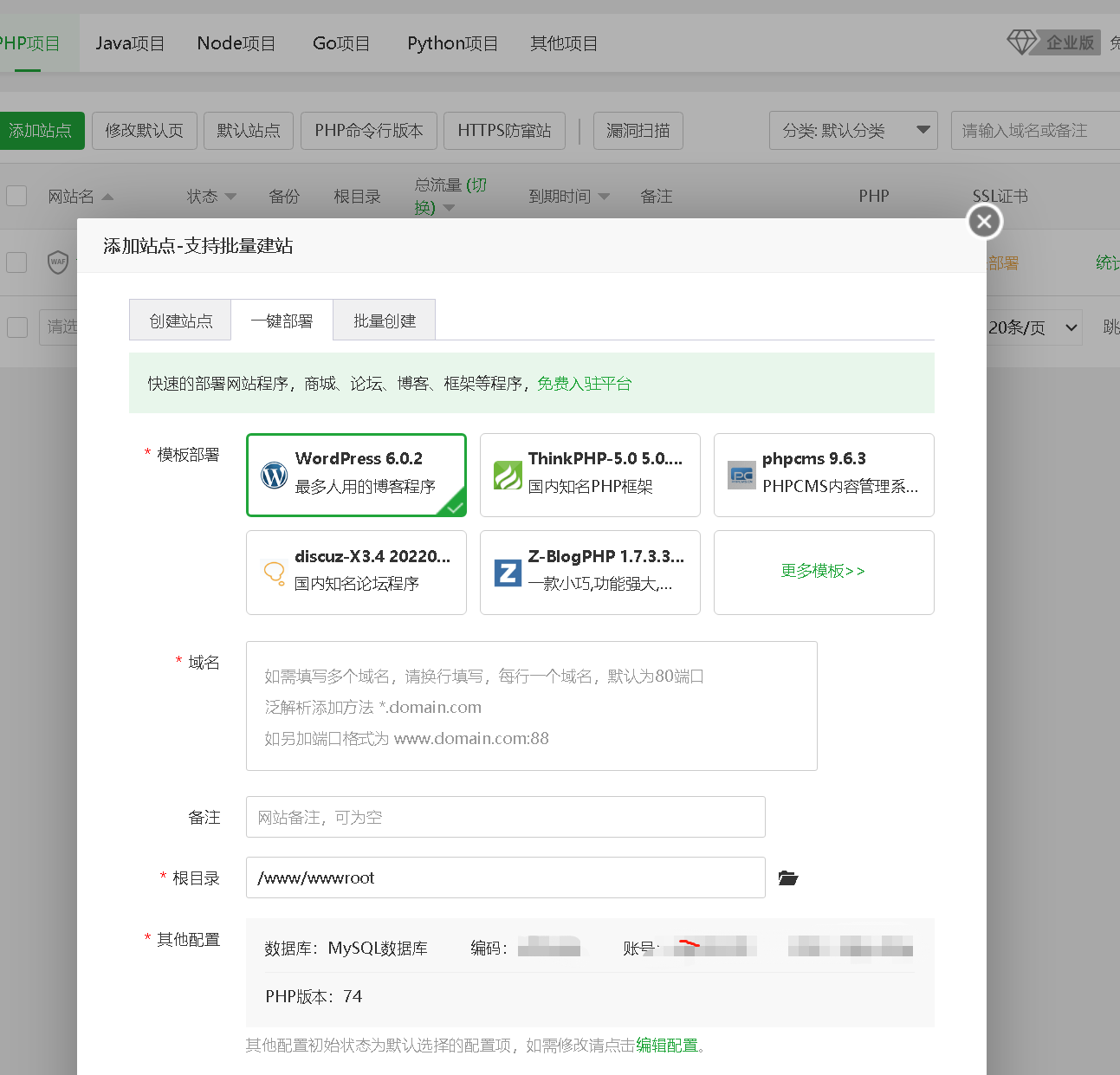Click the 备注 column header

click(x=657, y=197)
